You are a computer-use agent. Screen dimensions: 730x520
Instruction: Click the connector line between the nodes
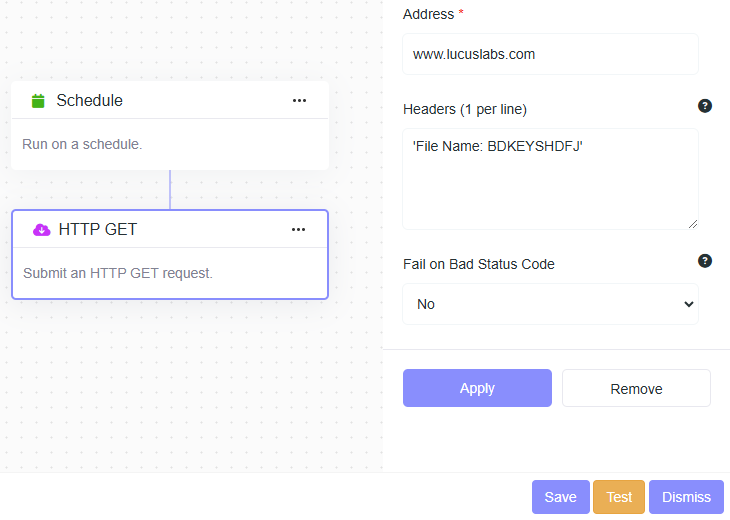point(170,189)
